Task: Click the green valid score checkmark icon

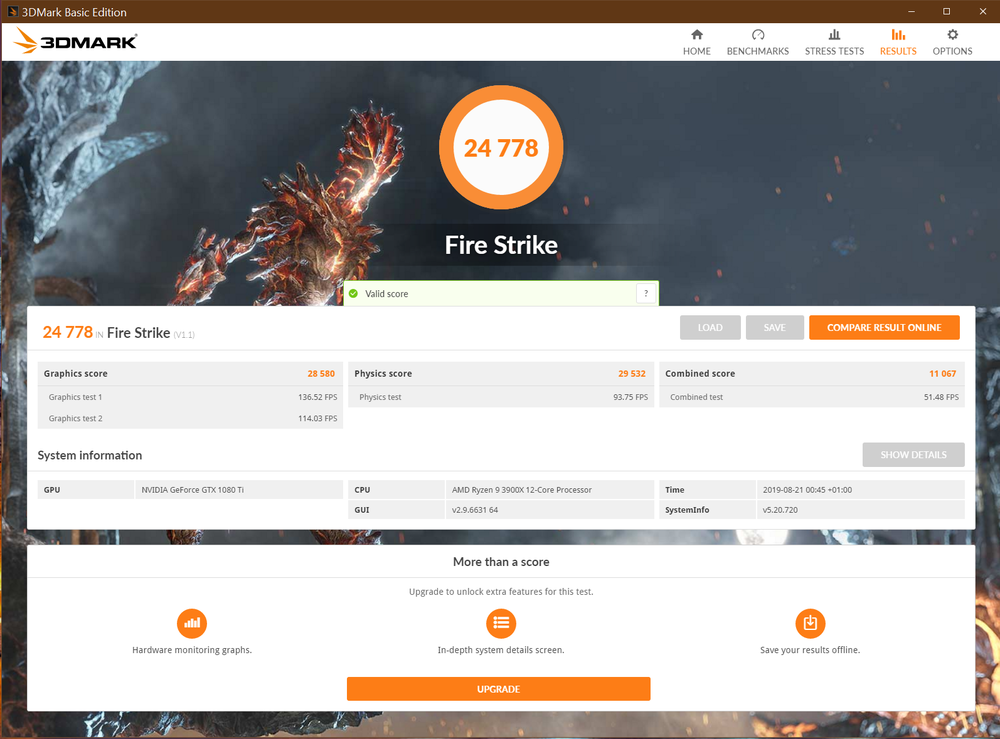Action: point(353,293)
